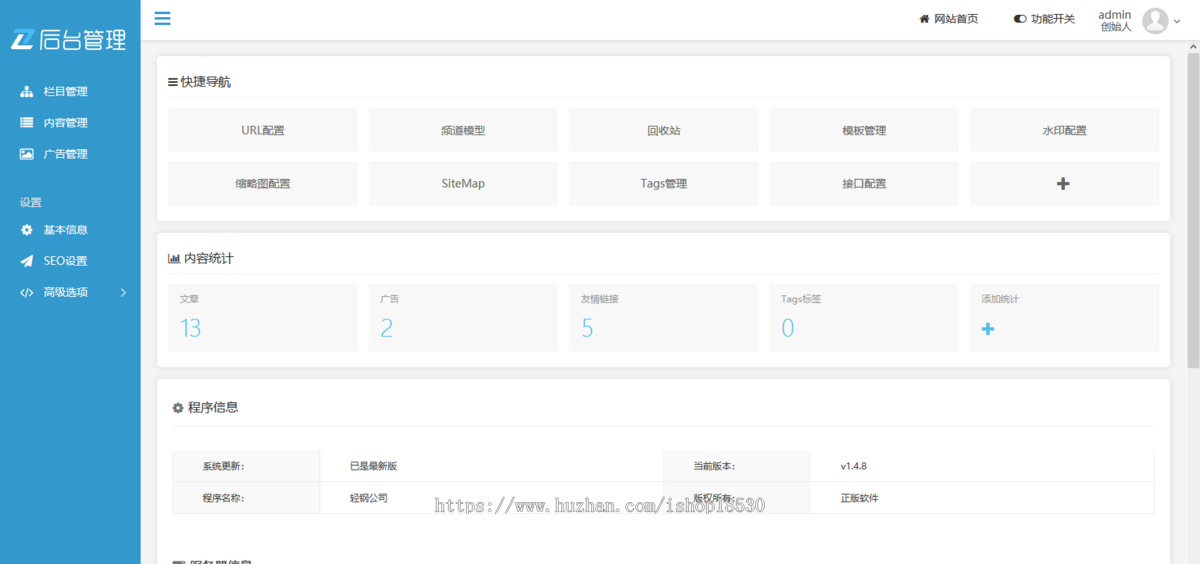Open the 频道模型 shortcut
The height and width of the screenshot is (564, 1200).
pyautogui.click(x=463, y=130)
